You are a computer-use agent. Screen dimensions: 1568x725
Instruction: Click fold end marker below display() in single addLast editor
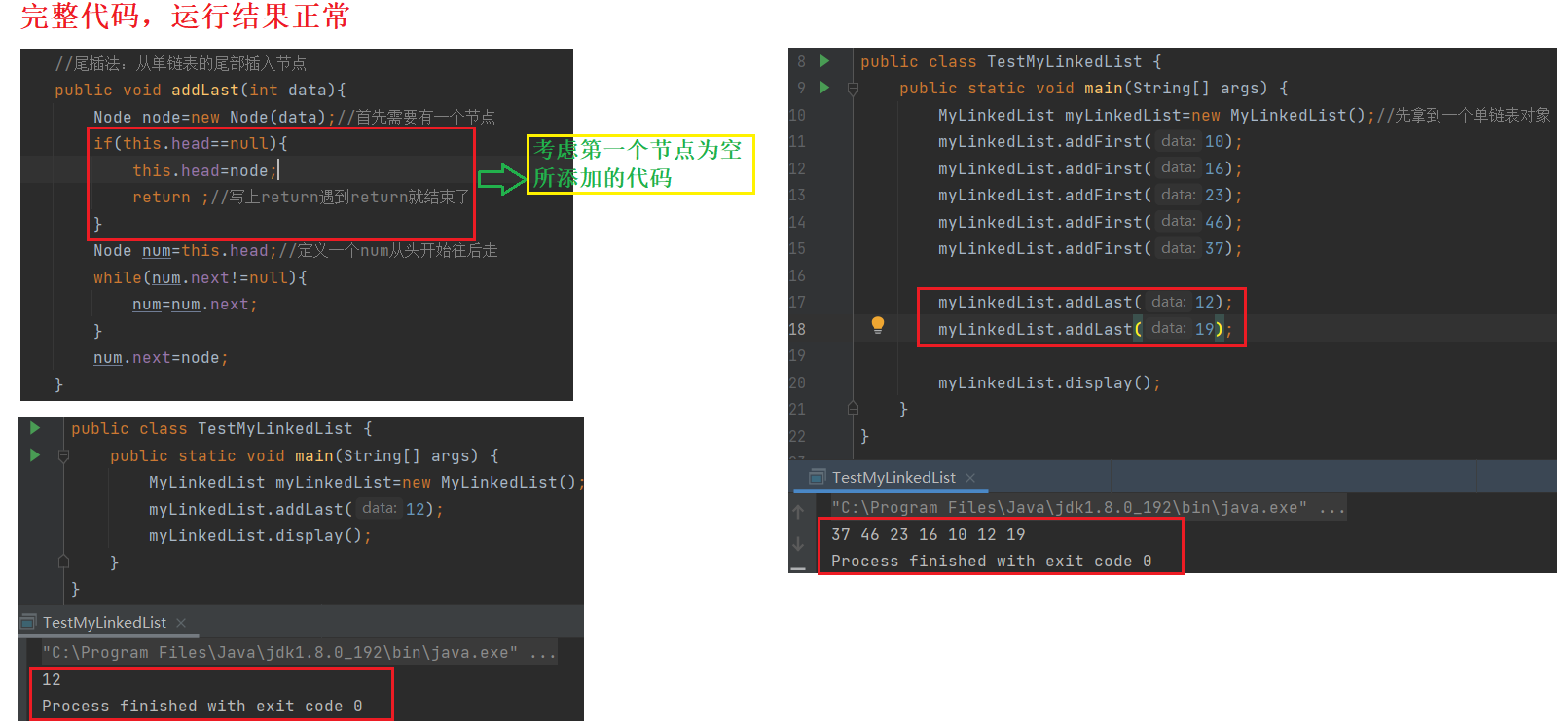point(63,562)
